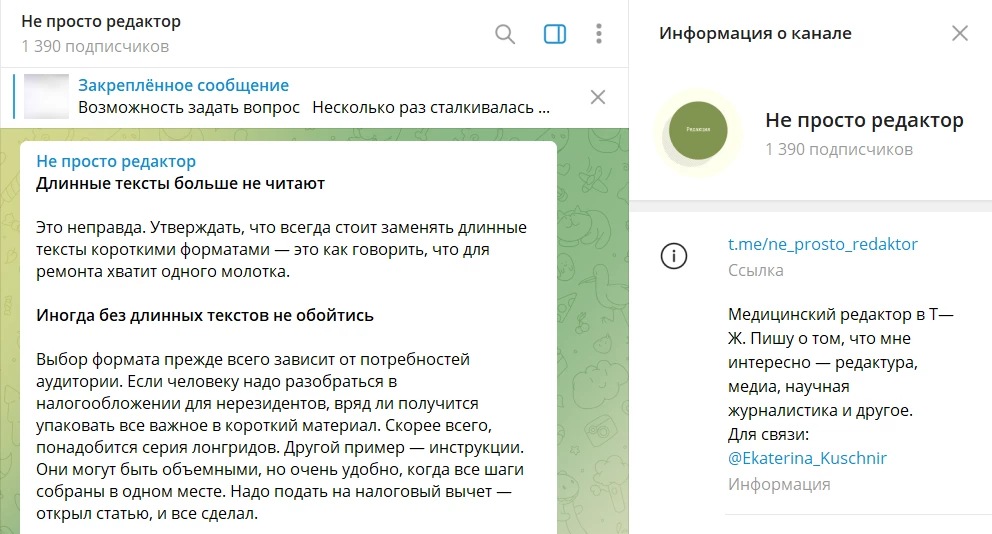The height and width of the screenshot is (534, 992).
Task: Click the info circle icon beside the link
Action: click(x=674, y=256)
